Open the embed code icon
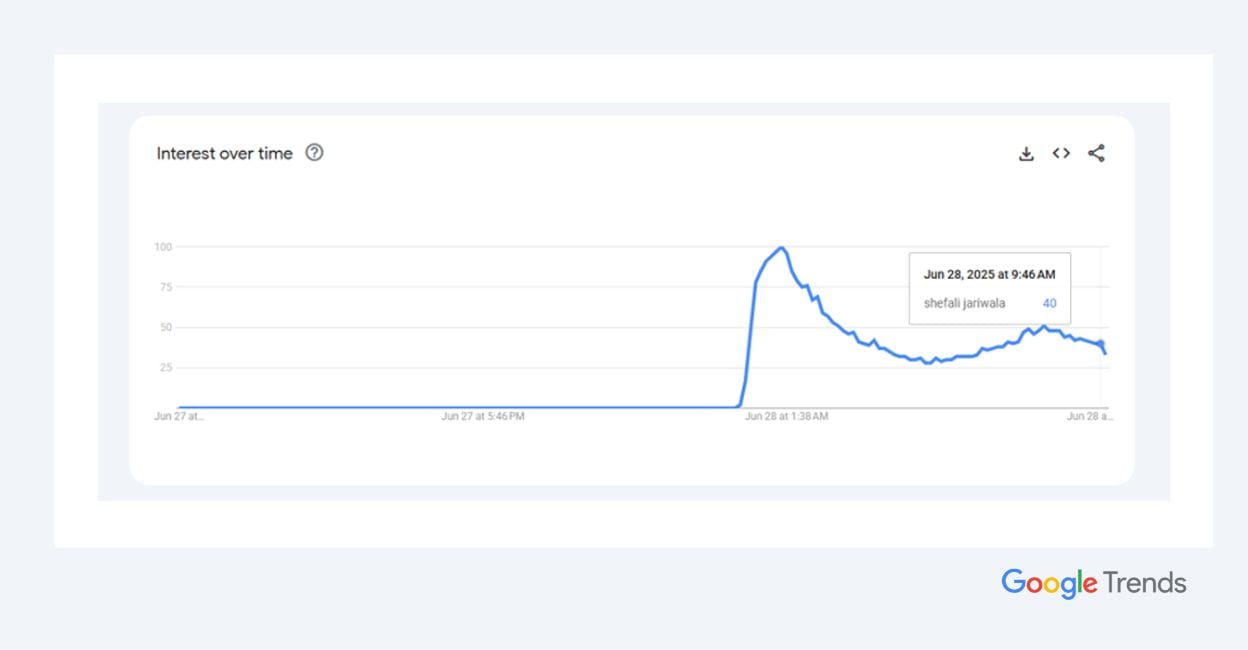This screenshot has width=1248, height=650. coord(1061,153)
